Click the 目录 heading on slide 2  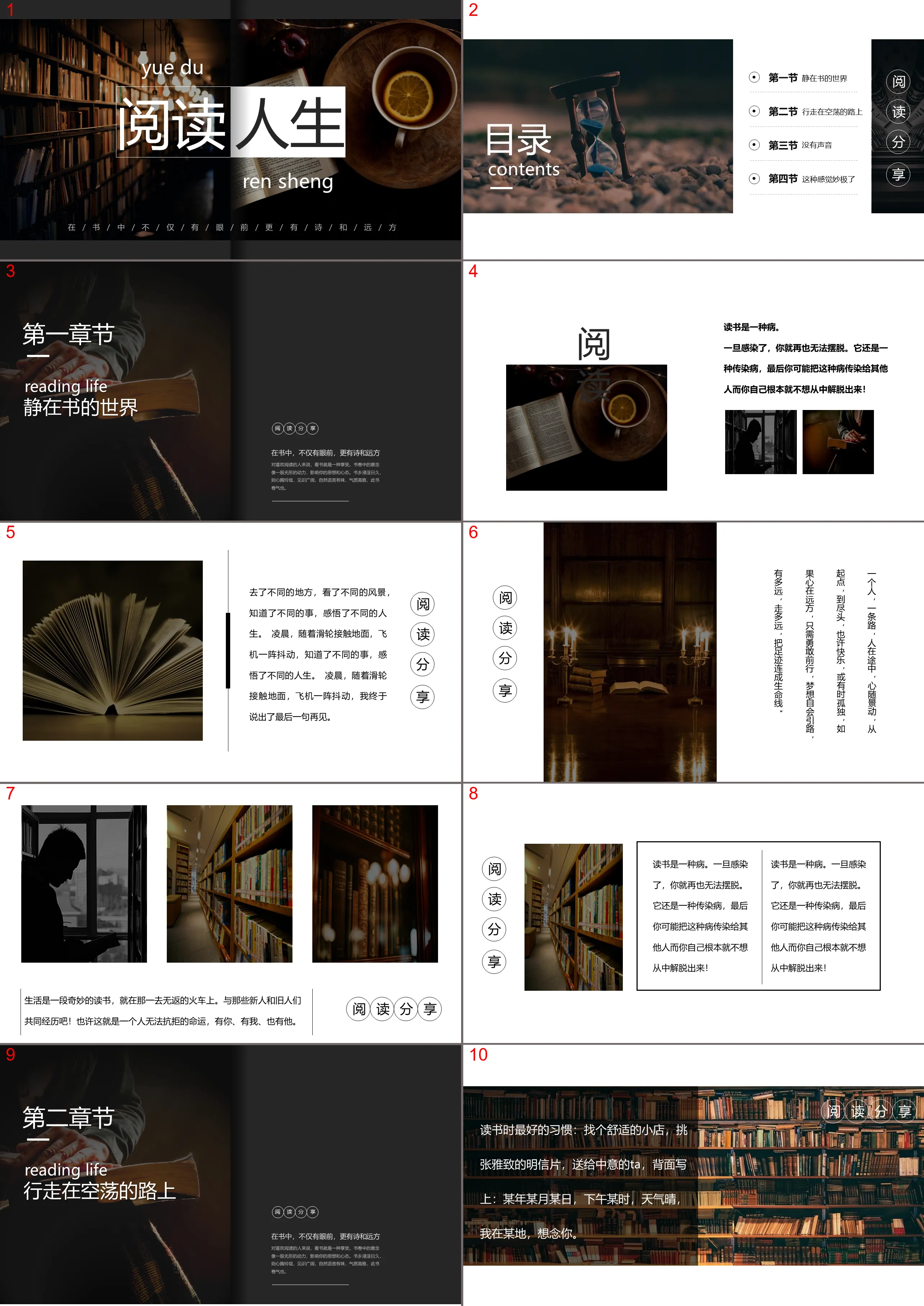pos(518,139)
